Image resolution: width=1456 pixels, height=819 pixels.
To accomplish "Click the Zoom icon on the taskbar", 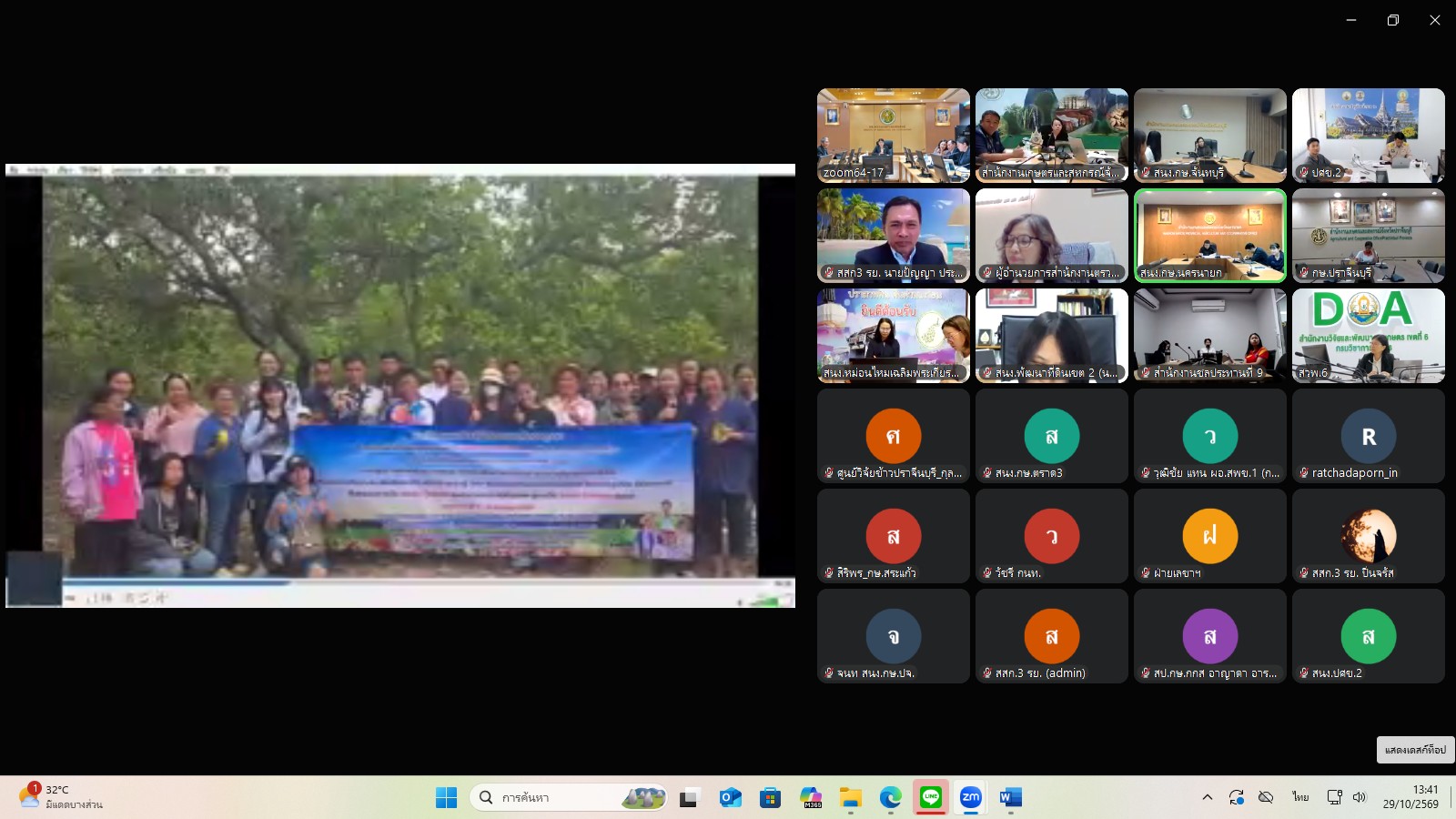I will coord(971,798).
